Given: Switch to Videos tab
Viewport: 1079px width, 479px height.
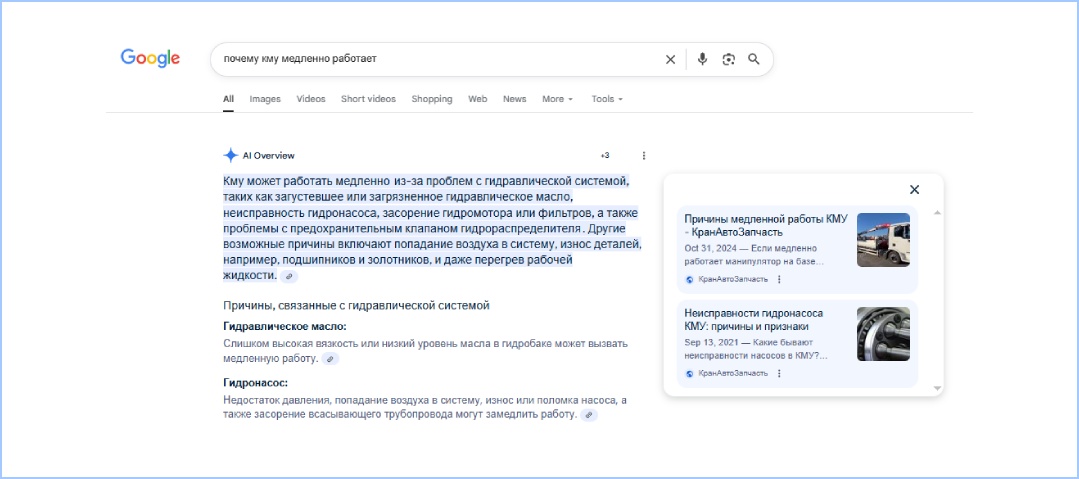Looking at the screenshot, I should coord(311,99).
